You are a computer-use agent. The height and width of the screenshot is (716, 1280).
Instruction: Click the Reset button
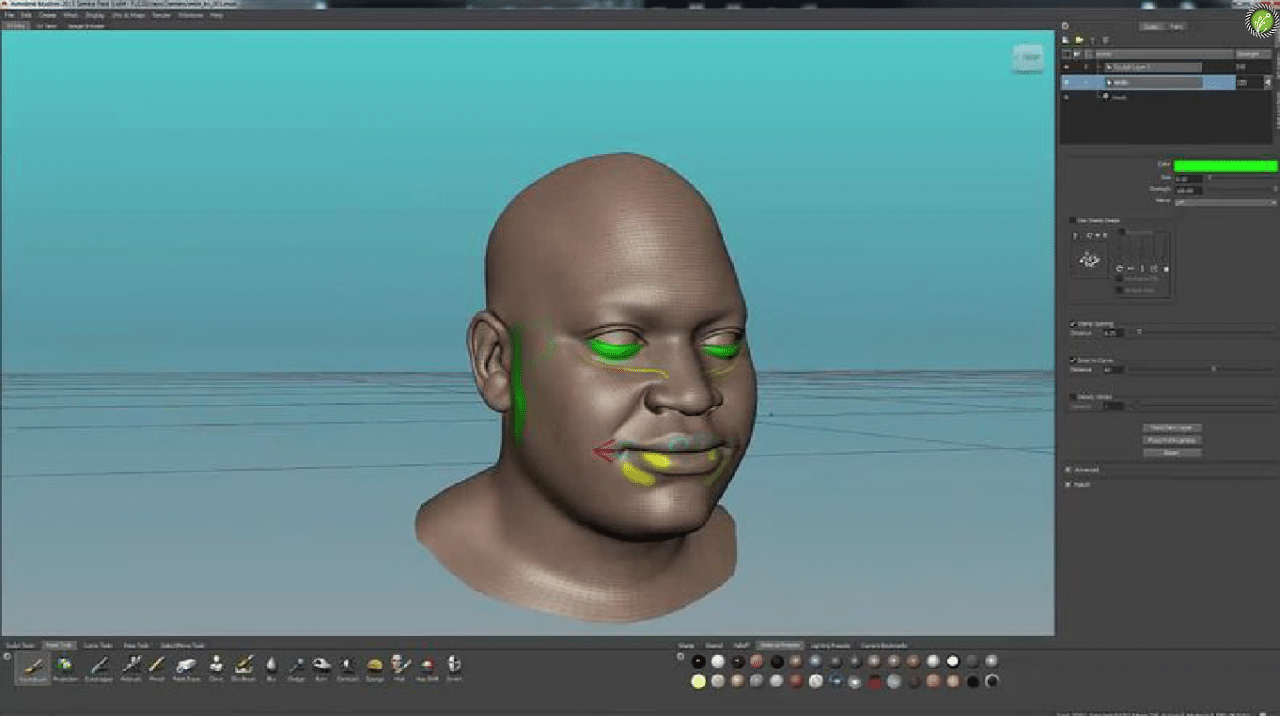[x=1171, y=452]
